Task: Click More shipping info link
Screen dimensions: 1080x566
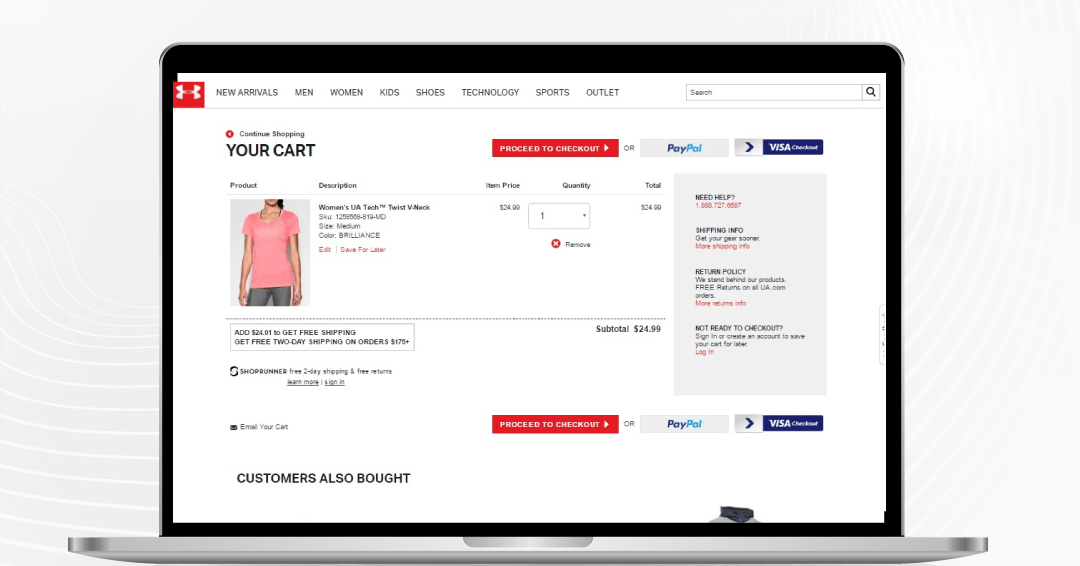Action: (723, 247)
